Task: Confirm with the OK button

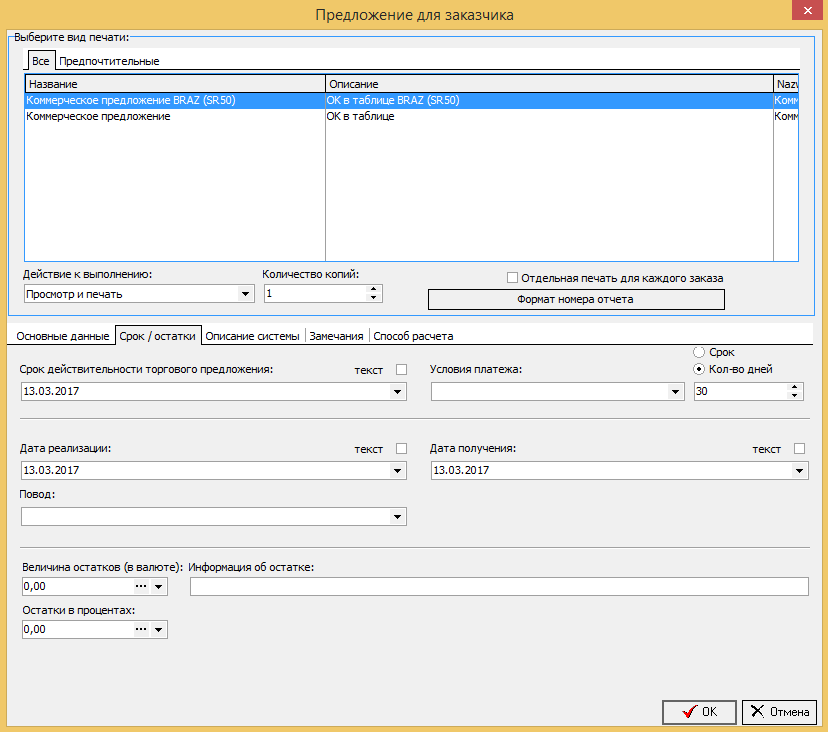Action: 699,712
